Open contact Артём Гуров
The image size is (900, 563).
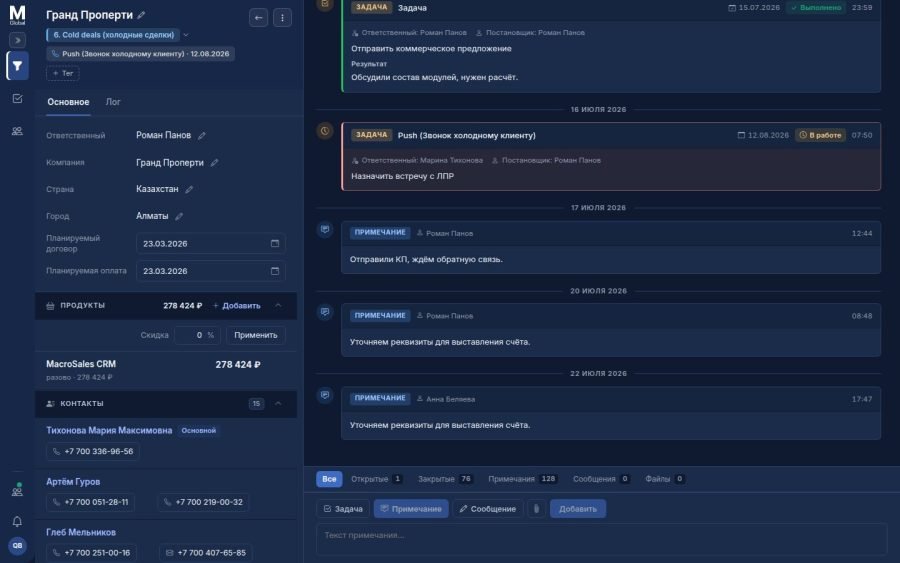tap(73, 482)
